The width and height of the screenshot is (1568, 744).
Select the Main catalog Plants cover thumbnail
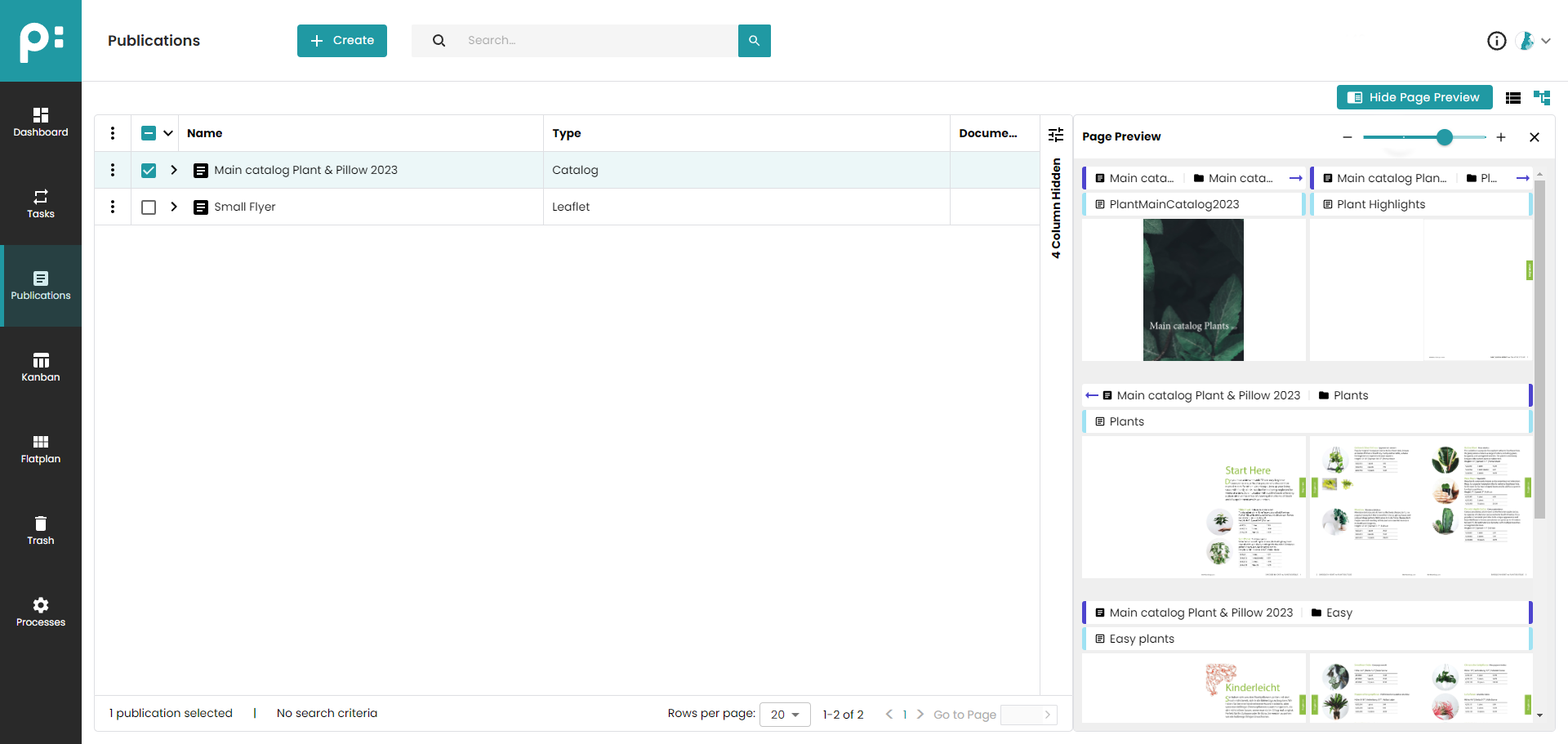[x=1193, y=290]
